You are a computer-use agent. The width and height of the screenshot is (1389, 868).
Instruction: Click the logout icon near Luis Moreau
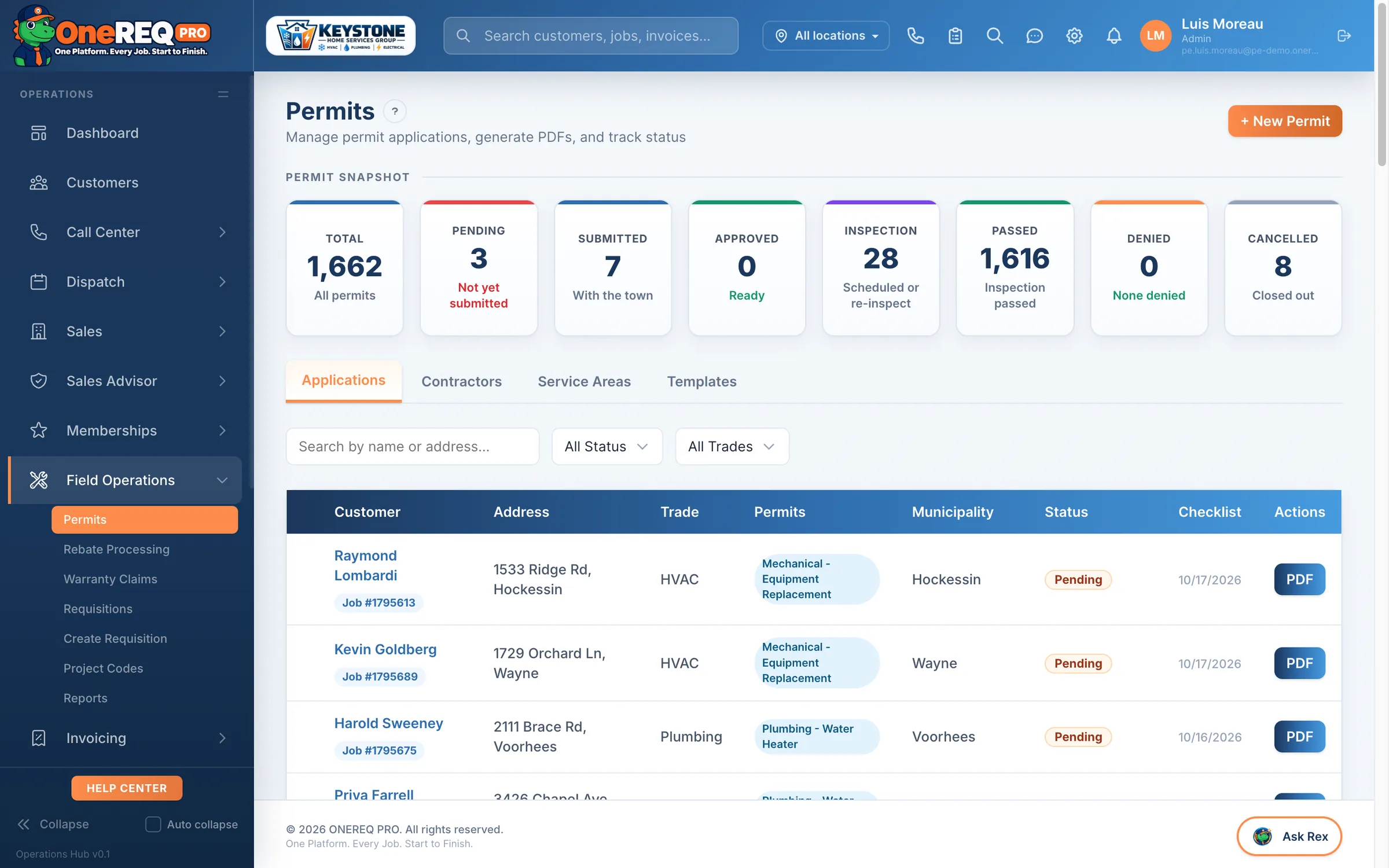1344,36
